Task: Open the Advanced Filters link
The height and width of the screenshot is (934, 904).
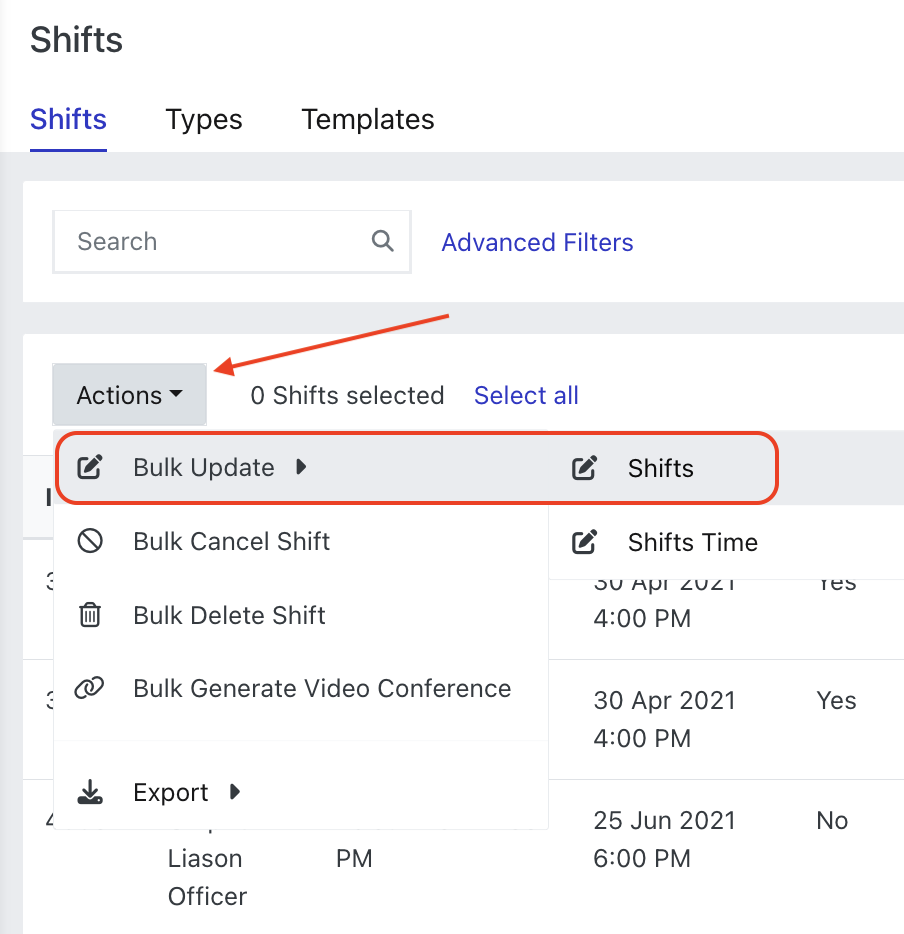Action: (x=537, y=243)
